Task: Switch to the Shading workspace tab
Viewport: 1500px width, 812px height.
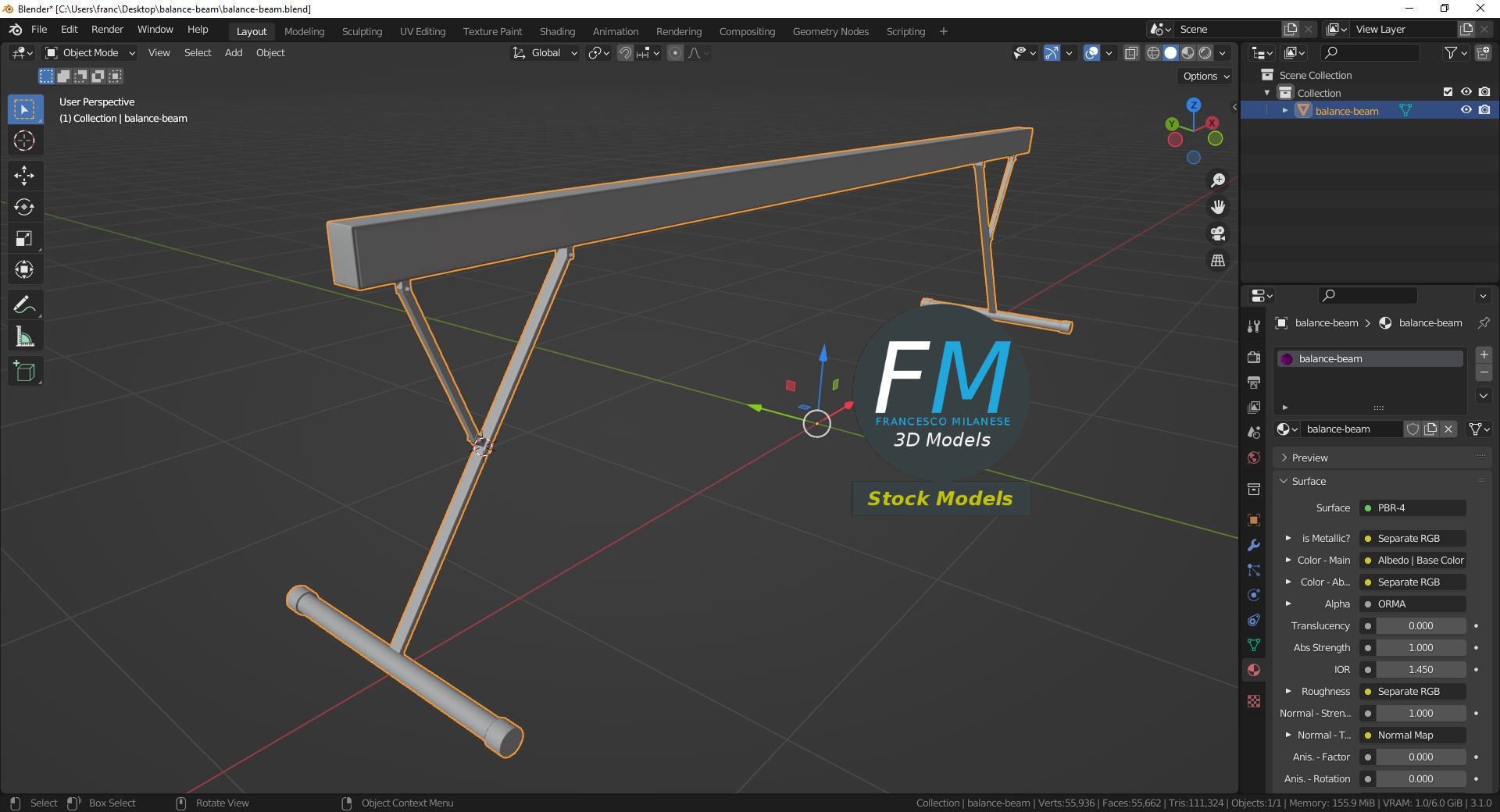Action: point(557,31)
